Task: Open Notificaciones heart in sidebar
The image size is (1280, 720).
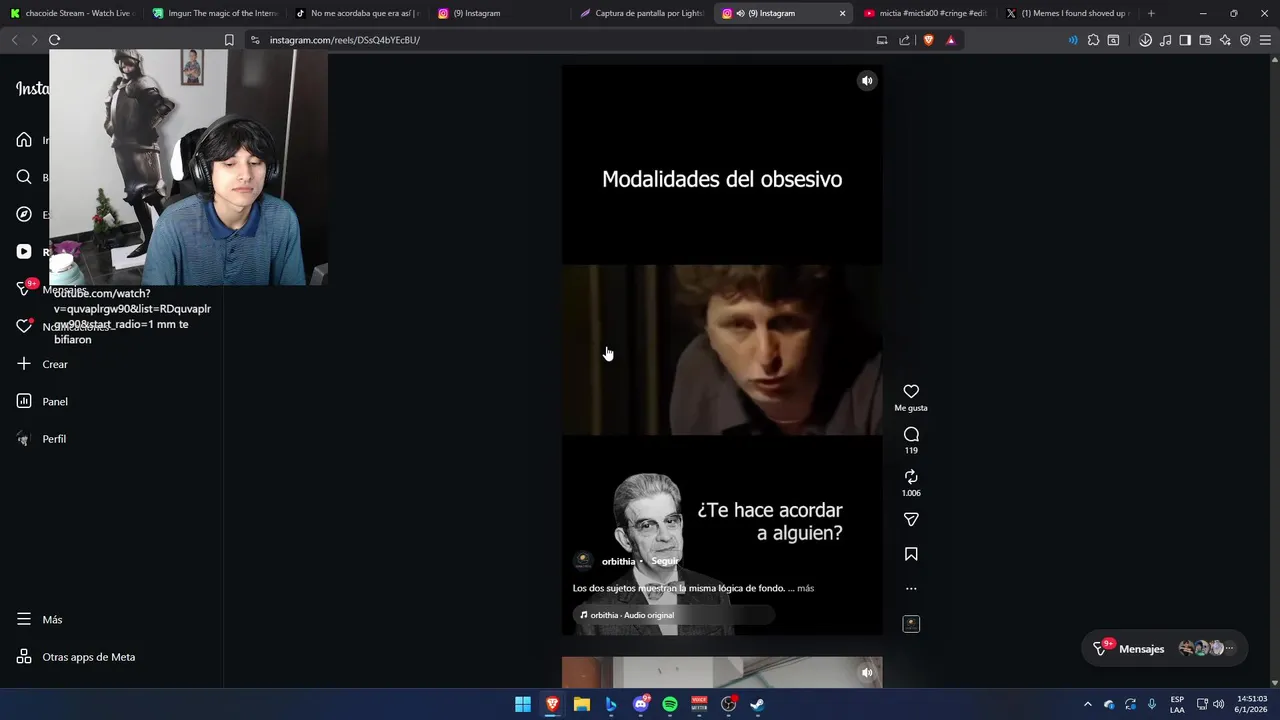Action: pos(24,327)
